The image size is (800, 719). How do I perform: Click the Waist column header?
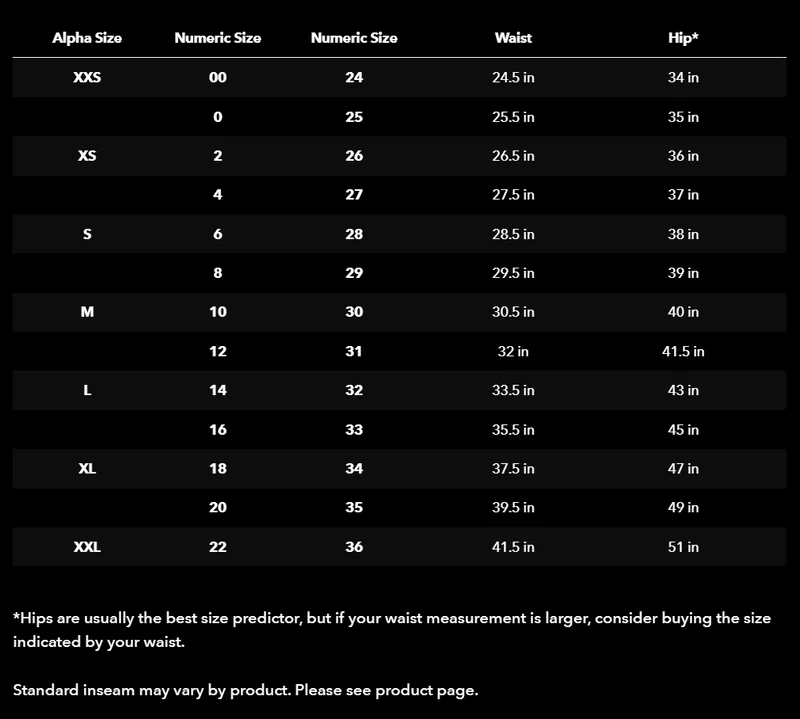513,38
